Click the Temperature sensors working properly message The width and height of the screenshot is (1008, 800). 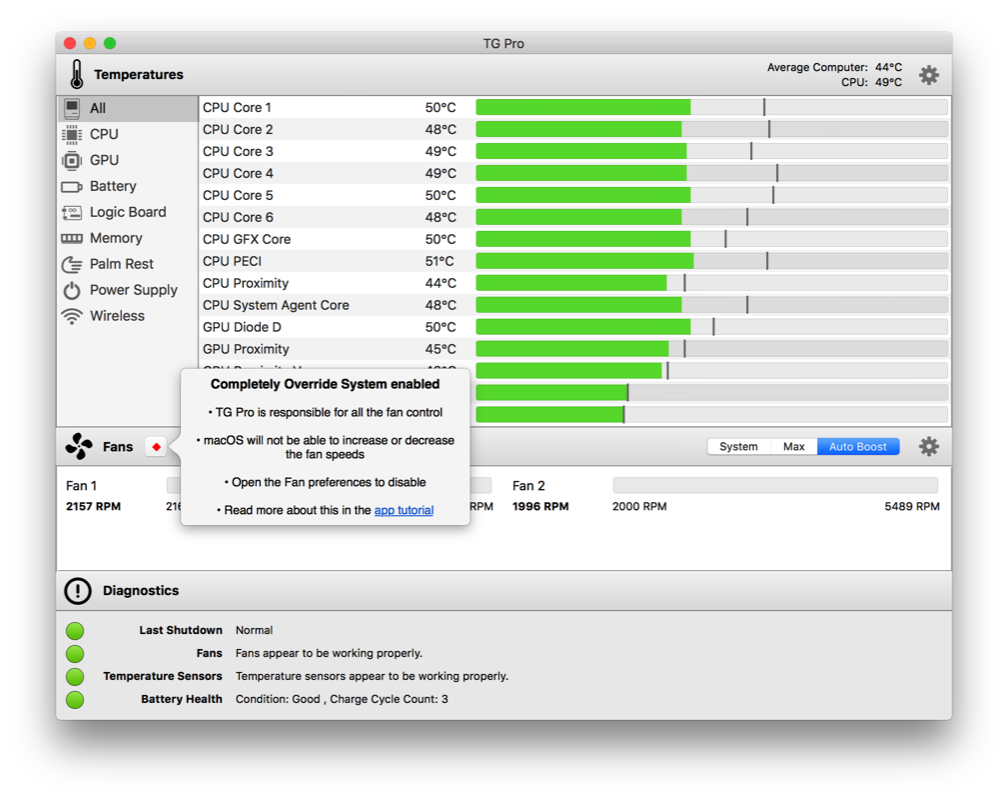(372, 676)
